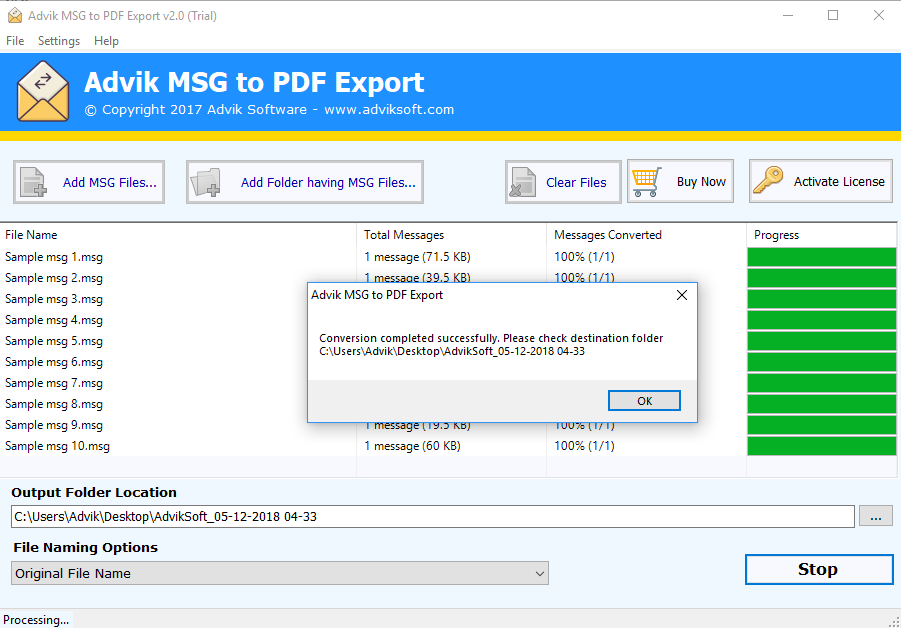901x628 pixels.
Task: Open the File menu
Action: click(x=15, y=41)
